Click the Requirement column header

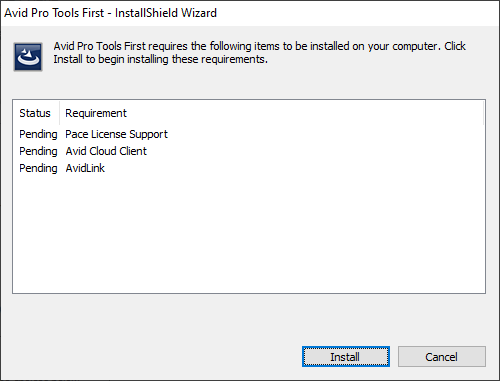click(x=96, y=113)
